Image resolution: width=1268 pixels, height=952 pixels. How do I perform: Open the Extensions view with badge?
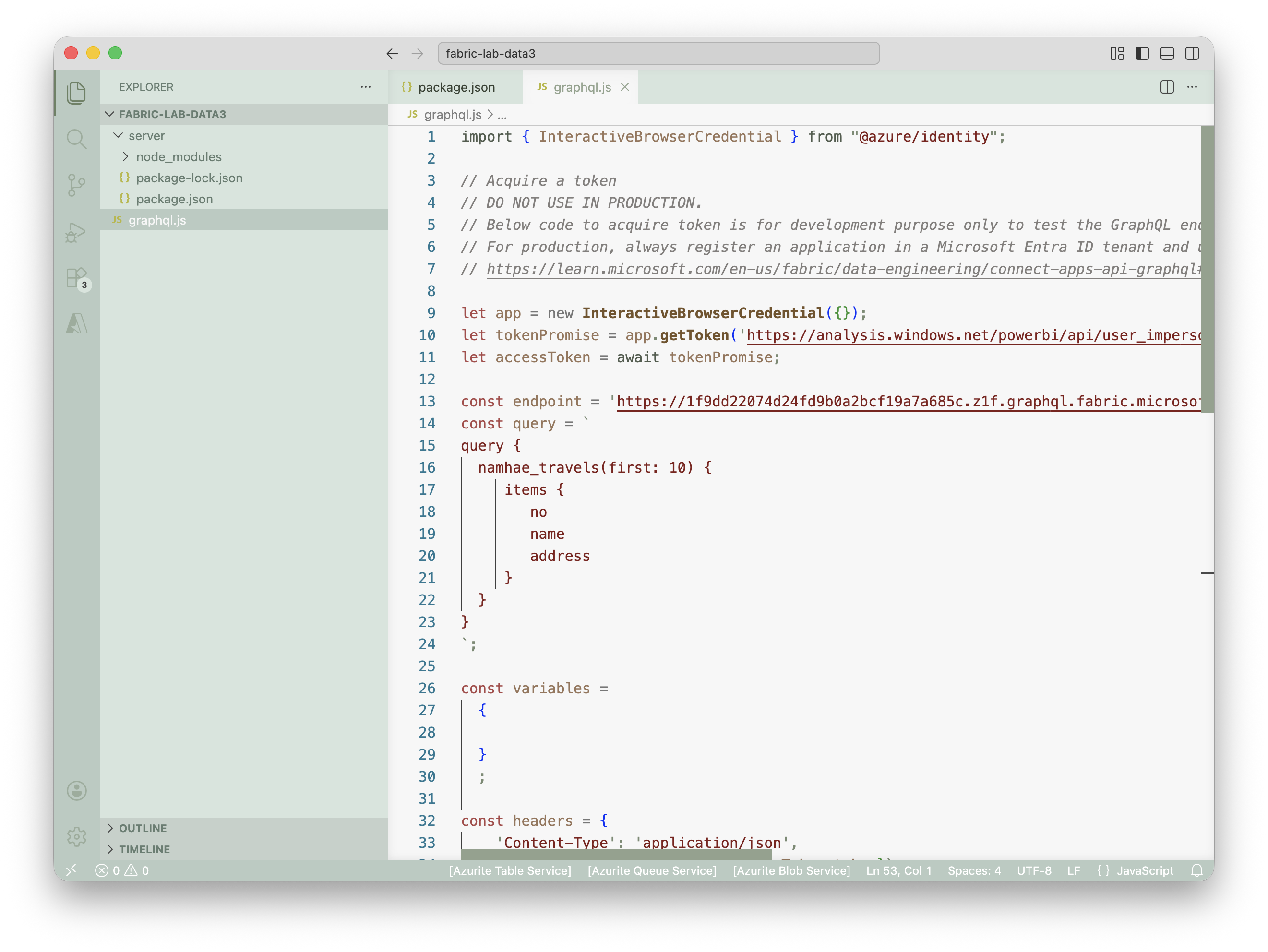[x=76, y=279]
